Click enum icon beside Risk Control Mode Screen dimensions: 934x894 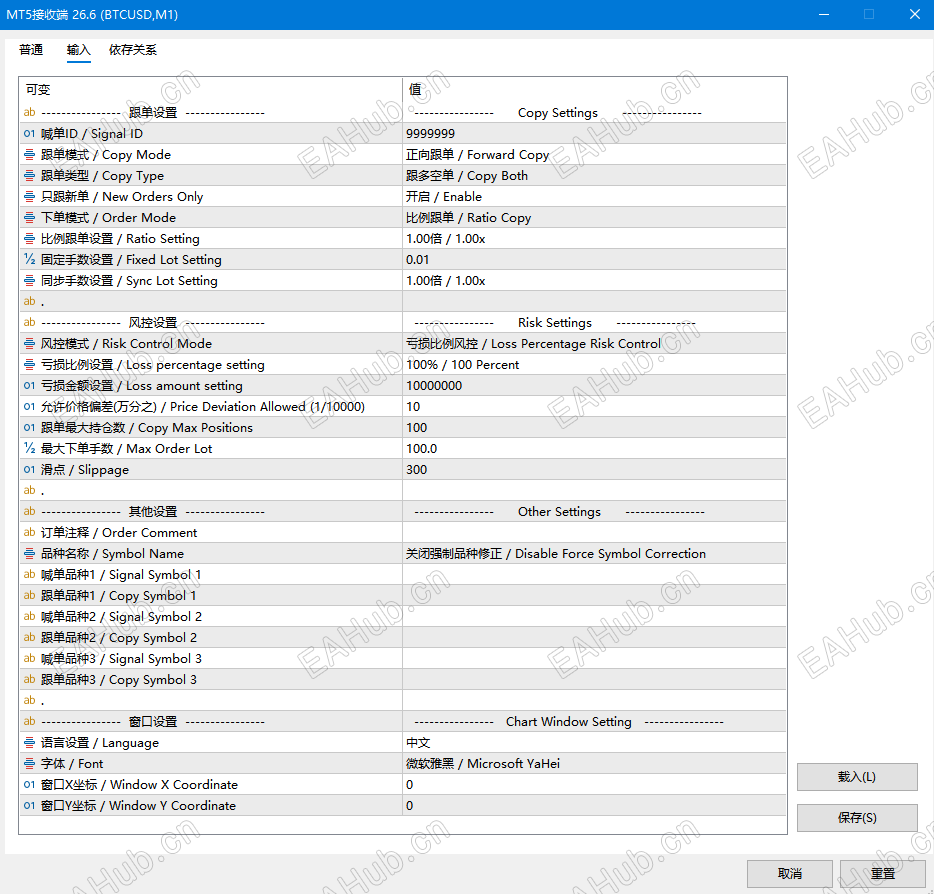click(x=29, y=344)
